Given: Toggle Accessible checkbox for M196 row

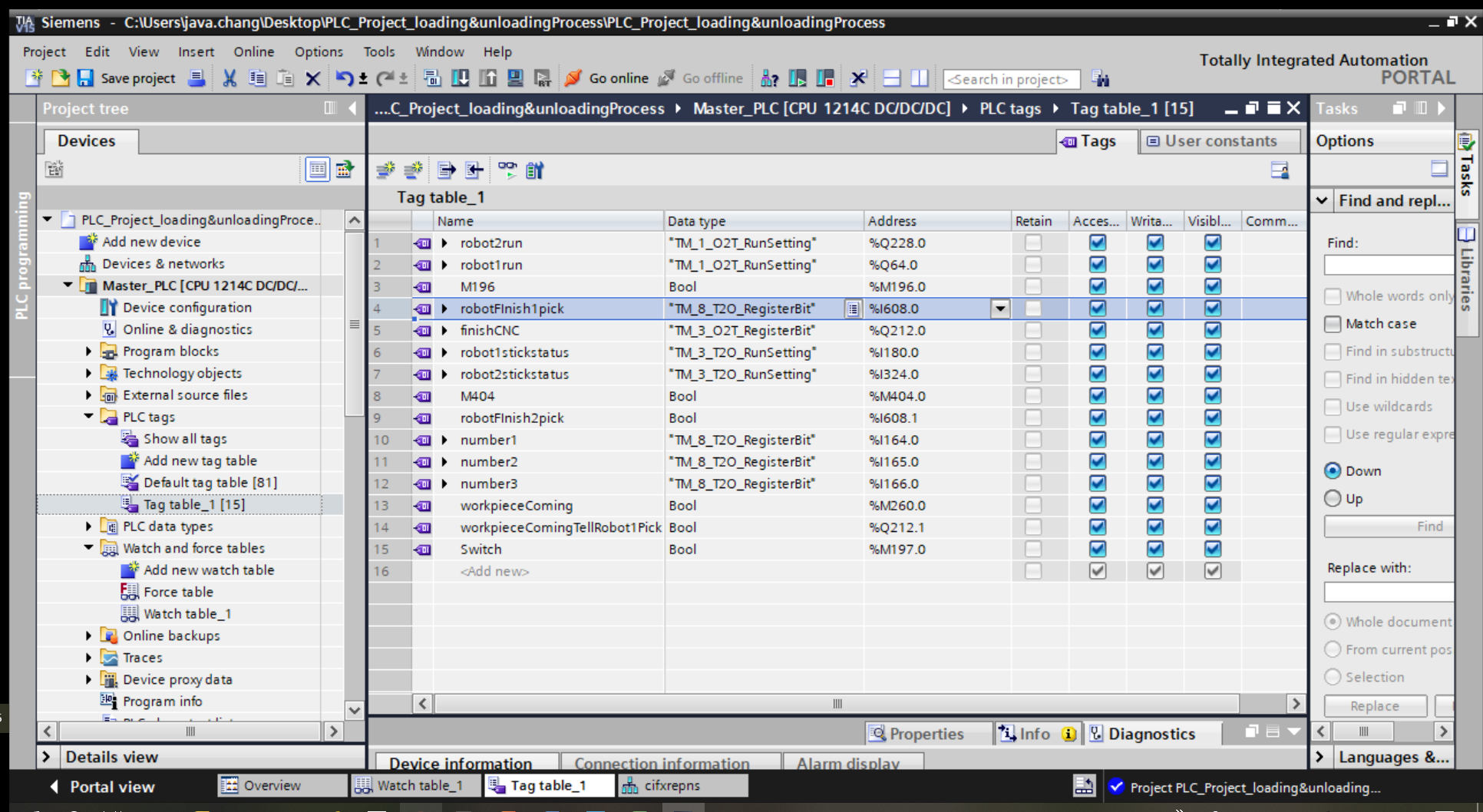Looking at the screenshot, I should pyautogui.click(x=1098, y=286).
